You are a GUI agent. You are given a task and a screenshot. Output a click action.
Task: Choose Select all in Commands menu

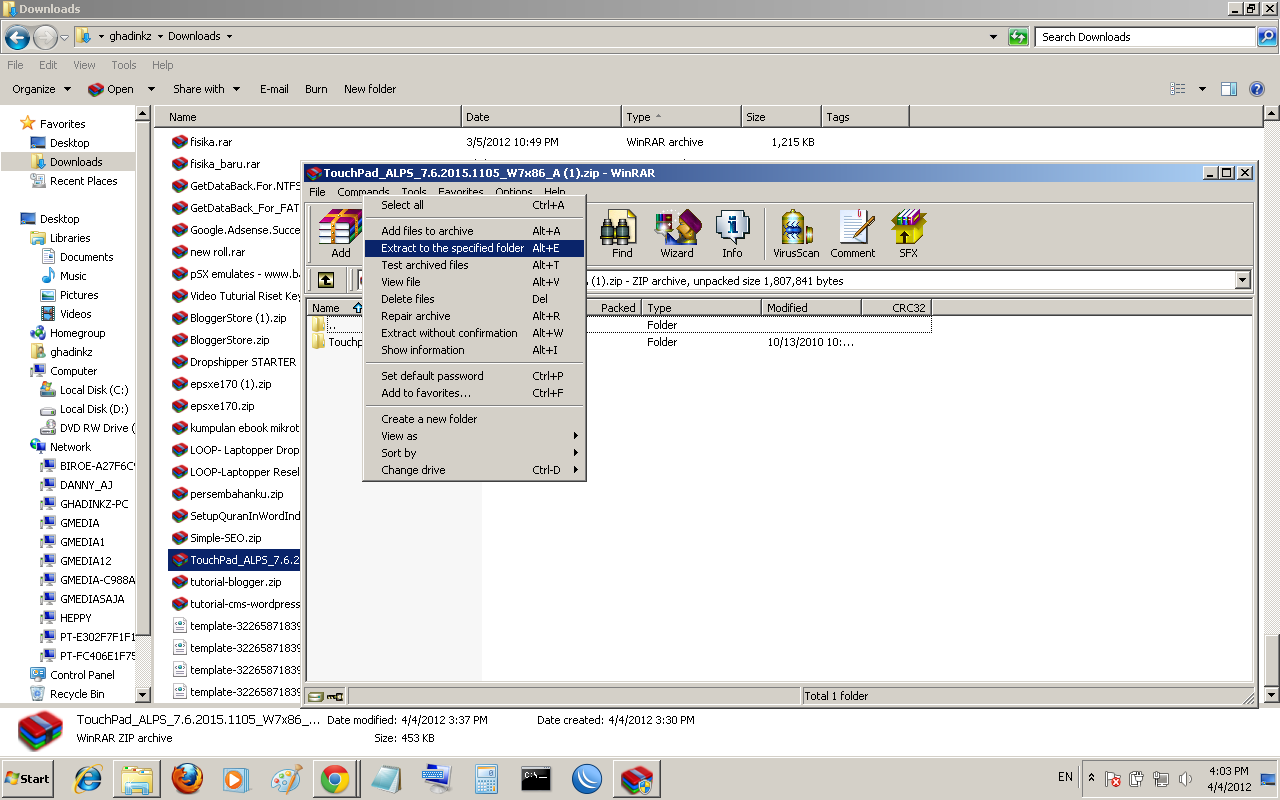(474, 205)
